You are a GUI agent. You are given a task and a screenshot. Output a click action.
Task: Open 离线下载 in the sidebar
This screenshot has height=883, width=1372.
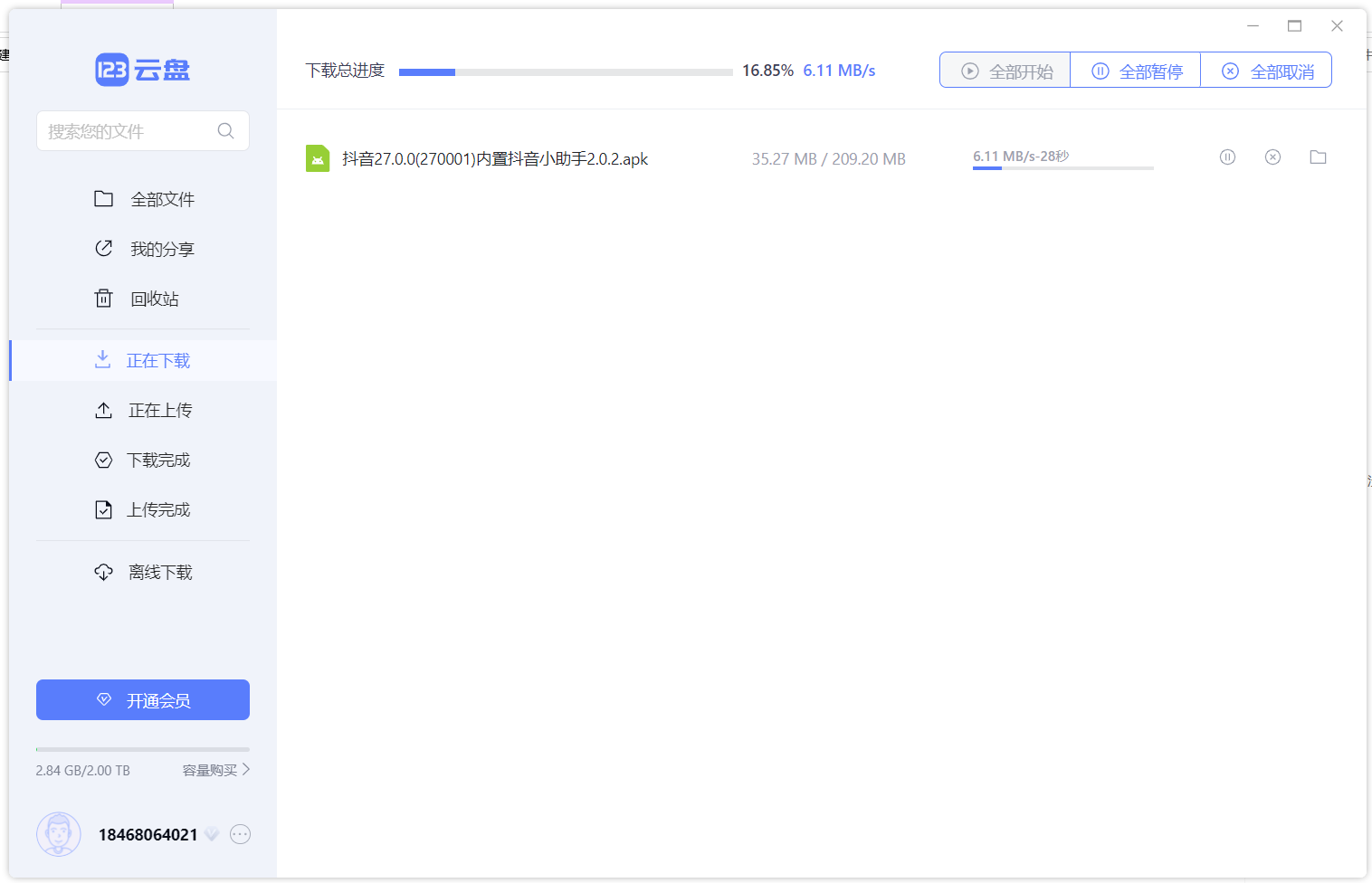(x=143, y=572)
